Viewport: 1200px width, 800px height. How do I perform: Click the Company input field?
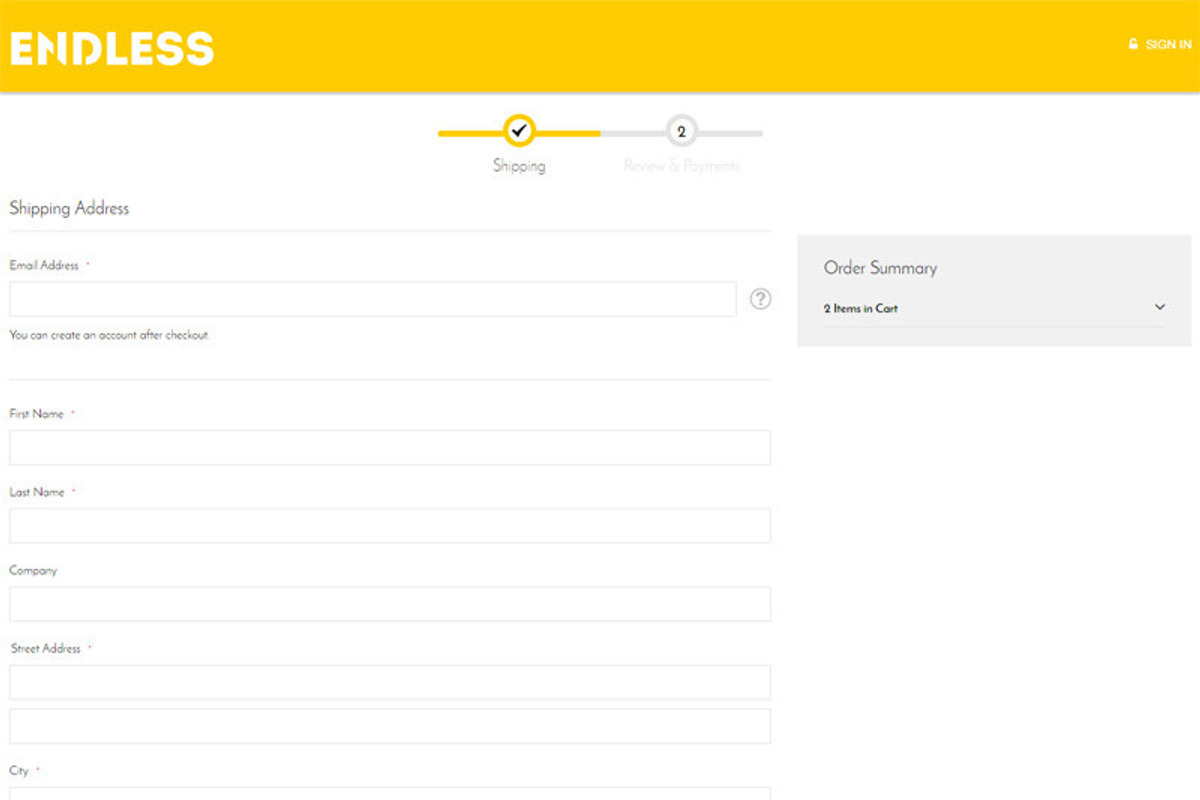pos(390,603)
